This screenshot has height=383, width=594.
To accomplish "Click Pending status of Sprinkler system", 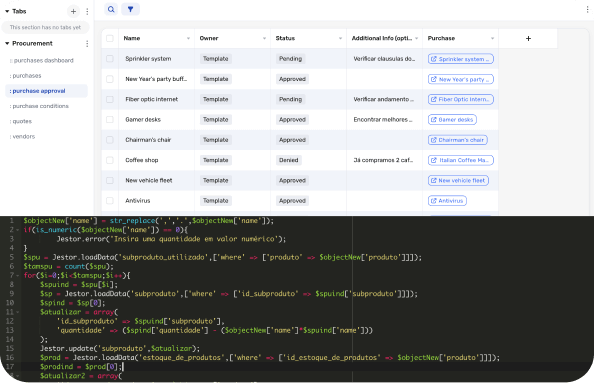I will (x=291, y=59).
